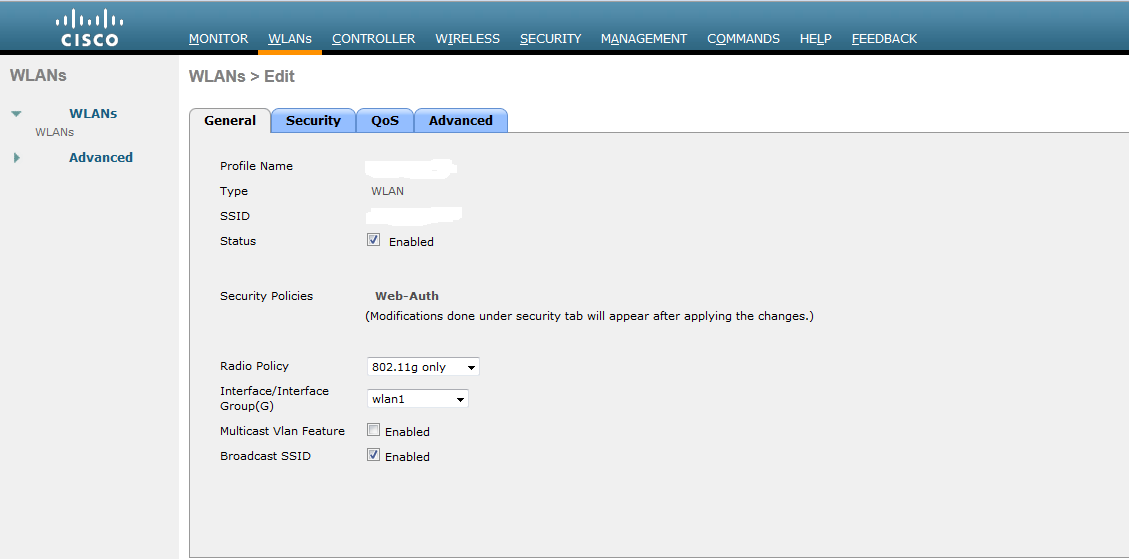
Task: Expand the Advanced sidebar section arrow
Action: click(x=17, y=158)
